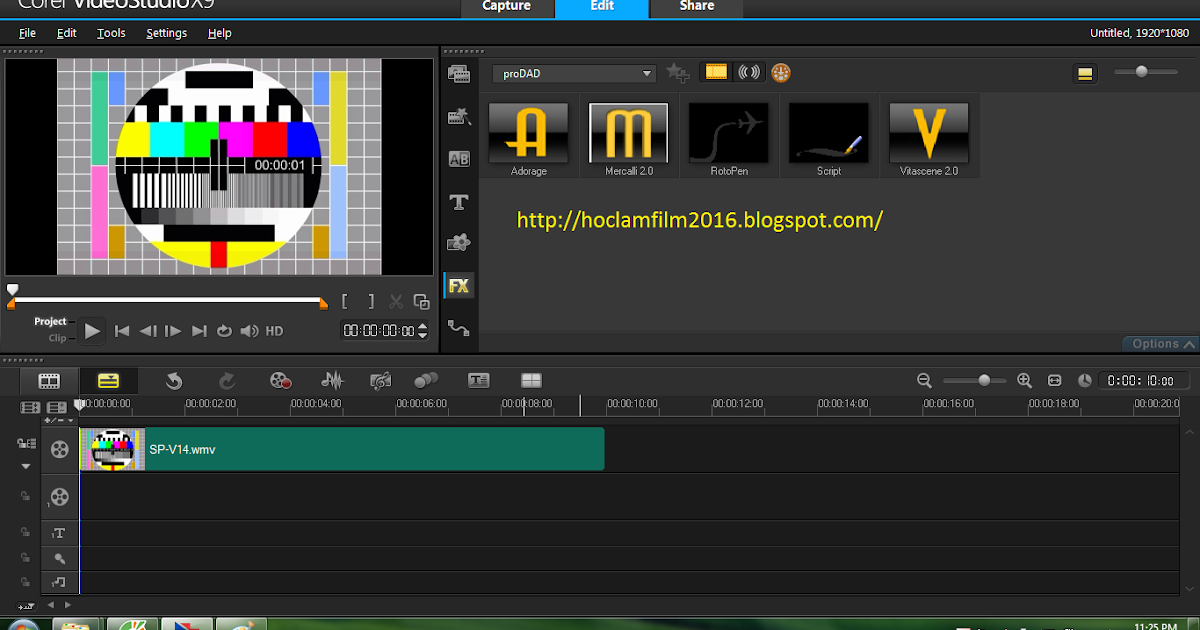Image resolution: width=1200 pixels, height=630 pixels.
Task: Zoom in on the timeline
Action: [x=1024, y=380]
